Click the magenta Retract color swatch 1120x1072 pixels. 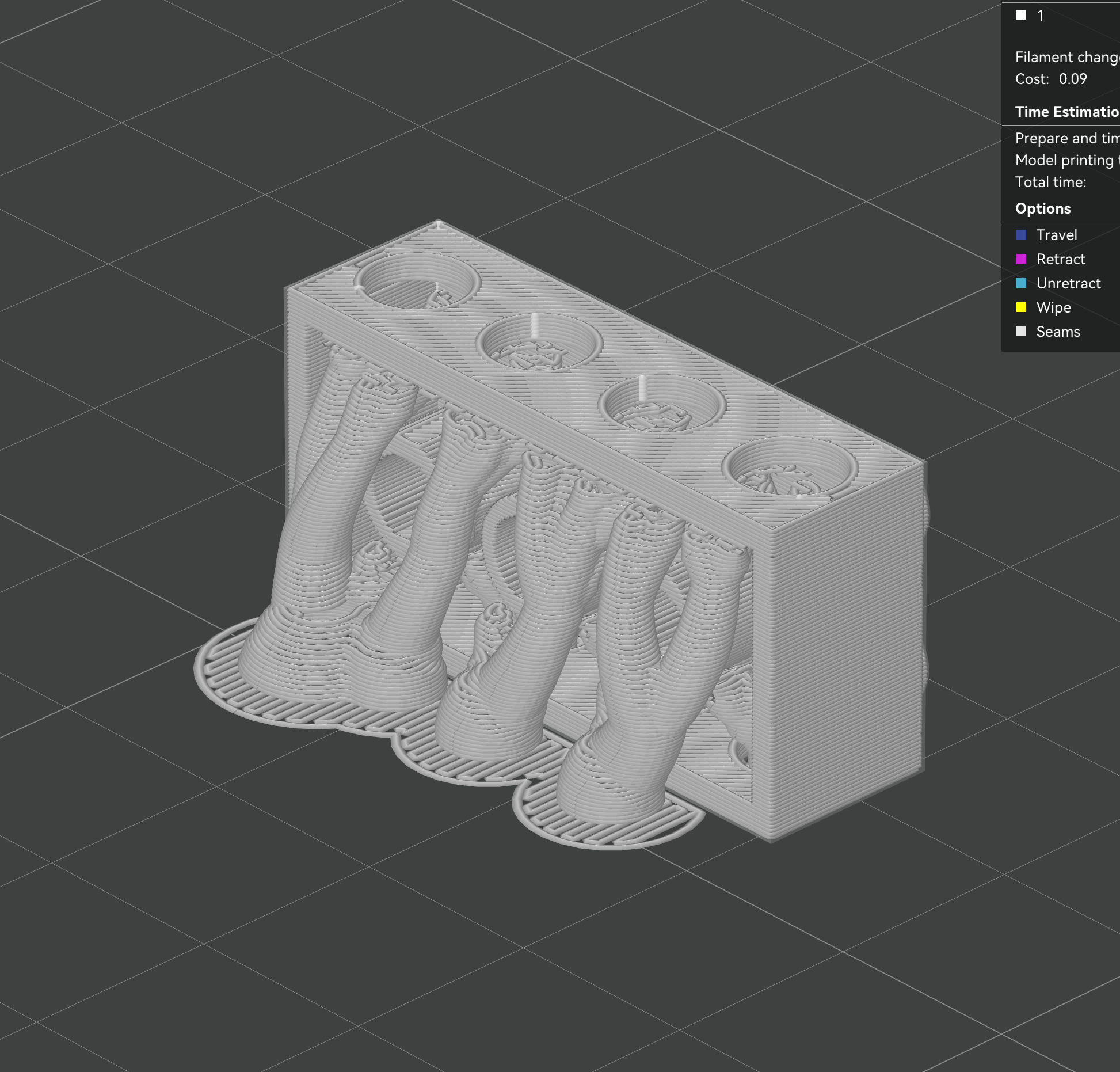[x=1022, y=259]
